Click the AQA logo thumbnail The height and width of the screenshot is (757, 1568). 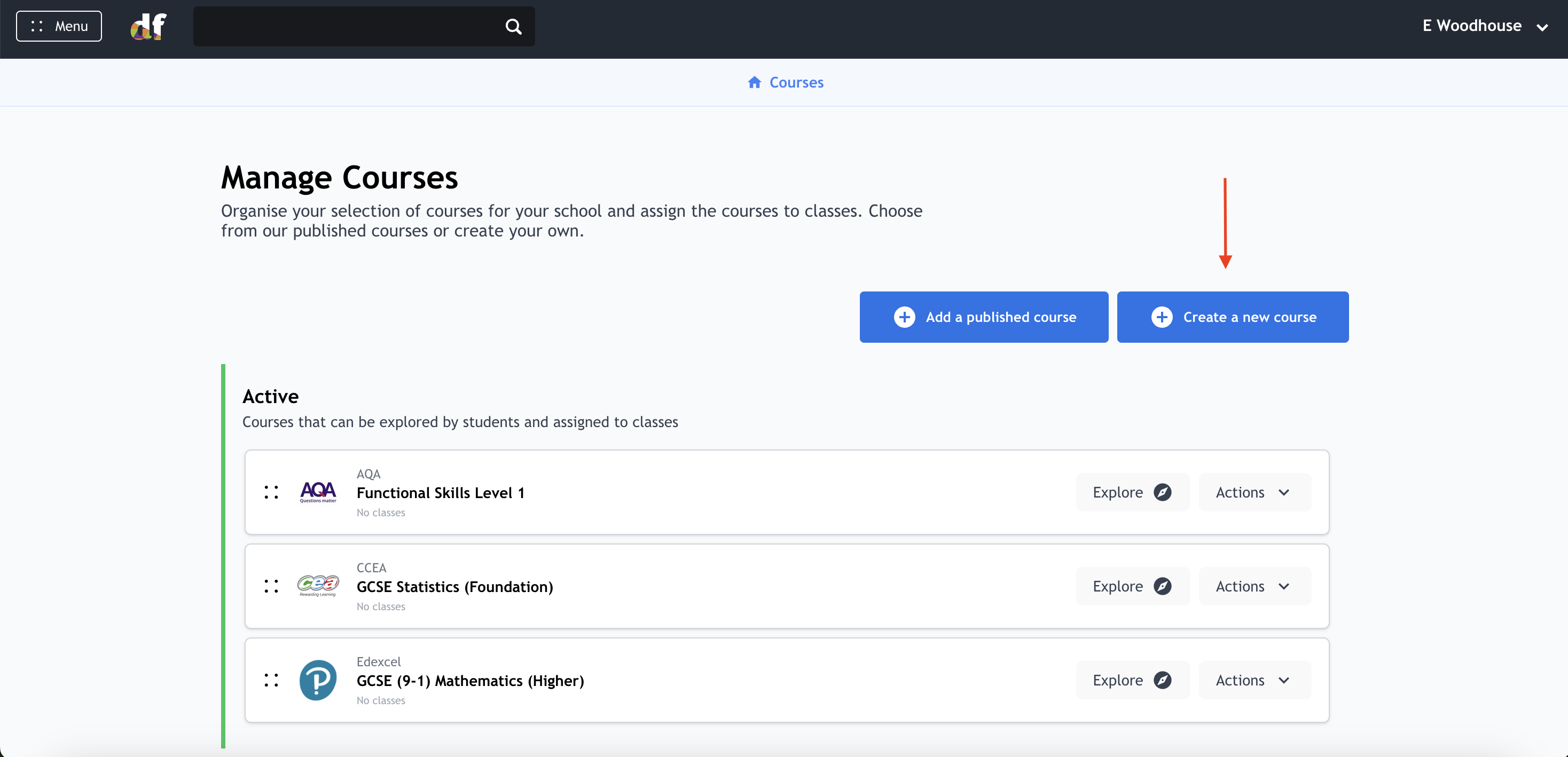coord(318,492)
